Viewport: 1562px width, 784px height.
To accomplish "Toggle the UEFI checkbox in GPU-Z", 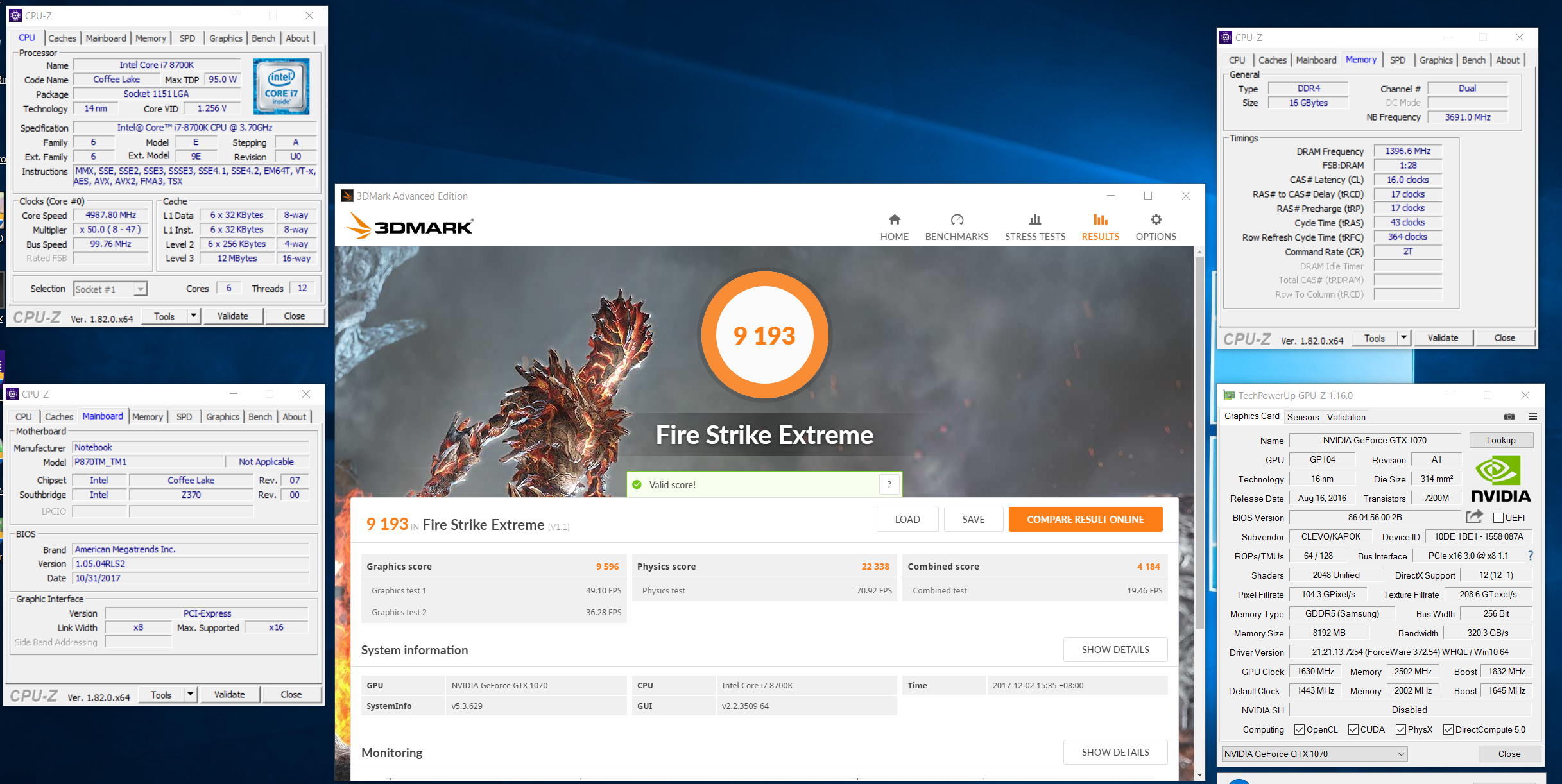I will 1498,518.
